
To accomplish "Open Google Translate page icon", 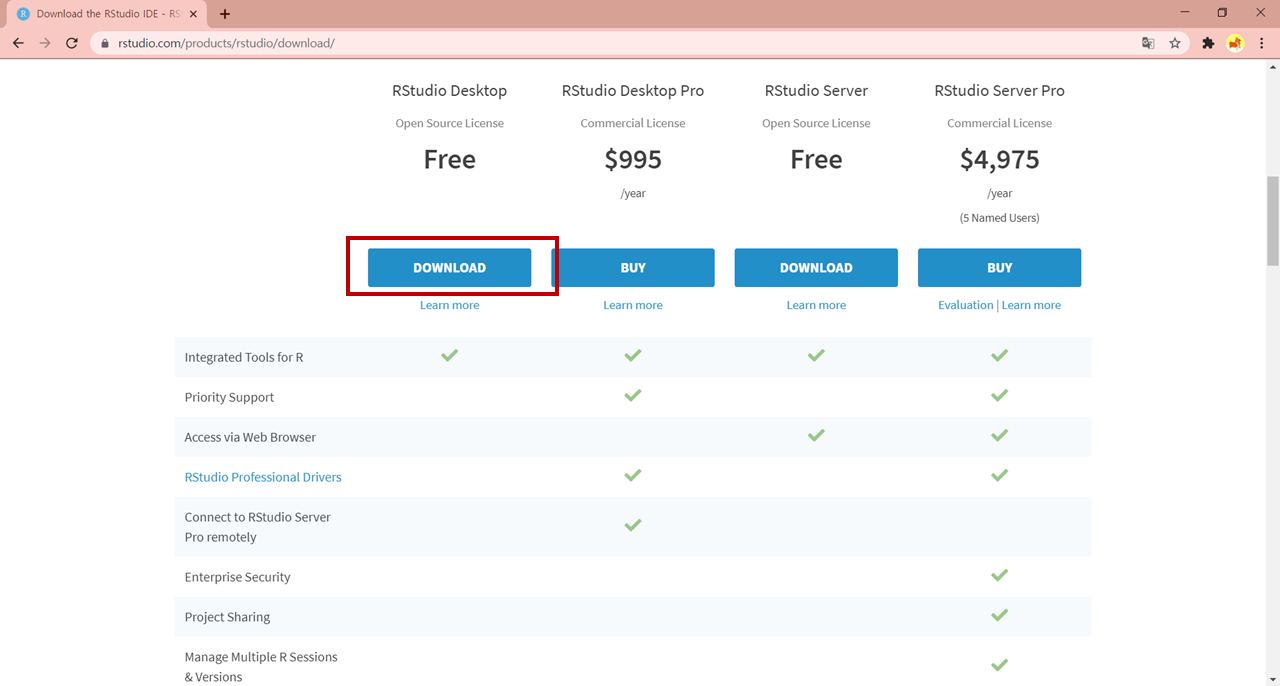I will point(1148,43).
